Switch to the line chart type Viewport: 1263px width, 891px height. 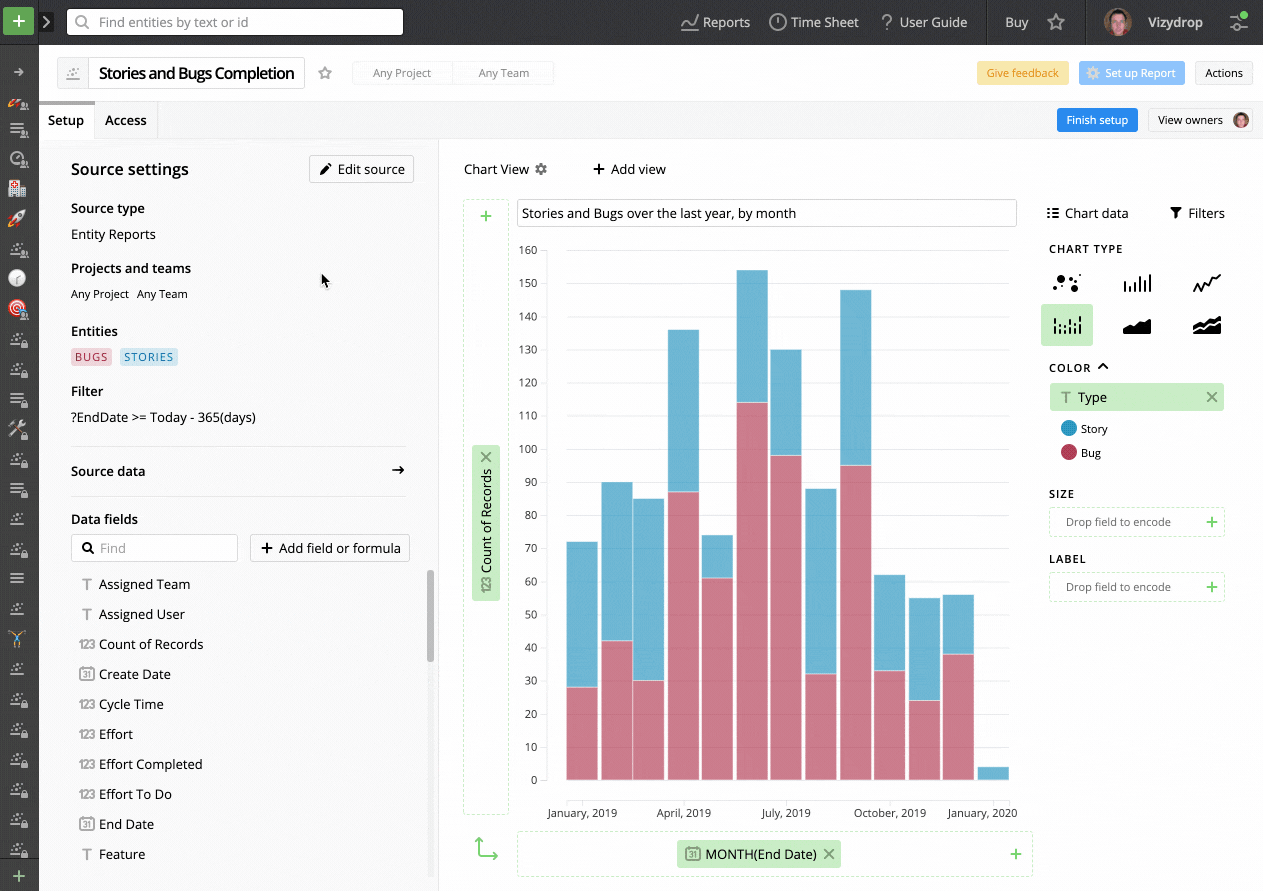click(1206, 283)
